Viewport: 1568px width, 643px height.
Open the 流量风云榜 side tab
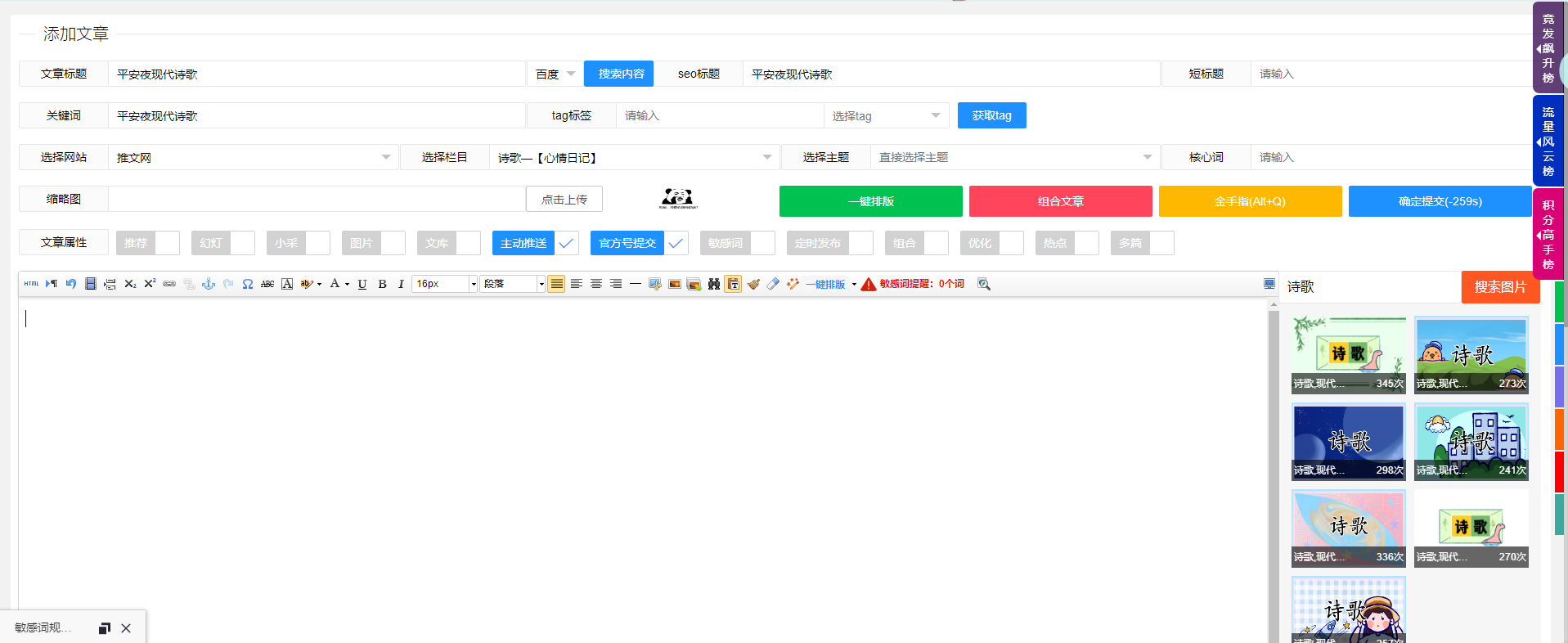click(x=1548, y=142)
